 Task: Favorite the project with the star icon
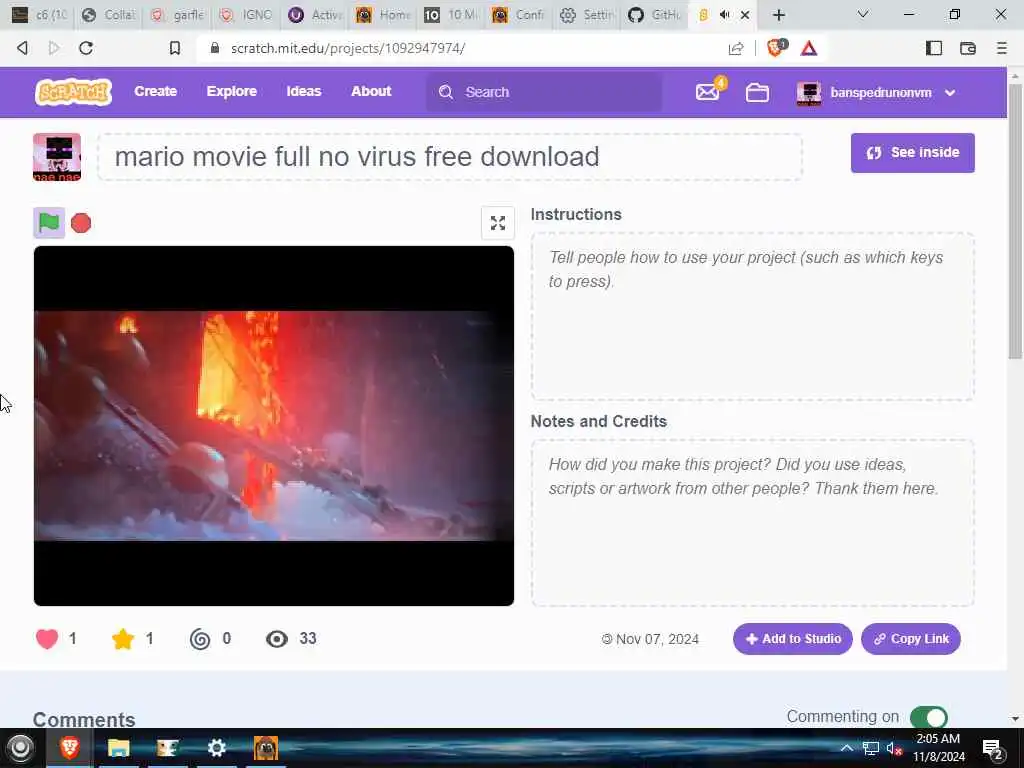(123, 639)
